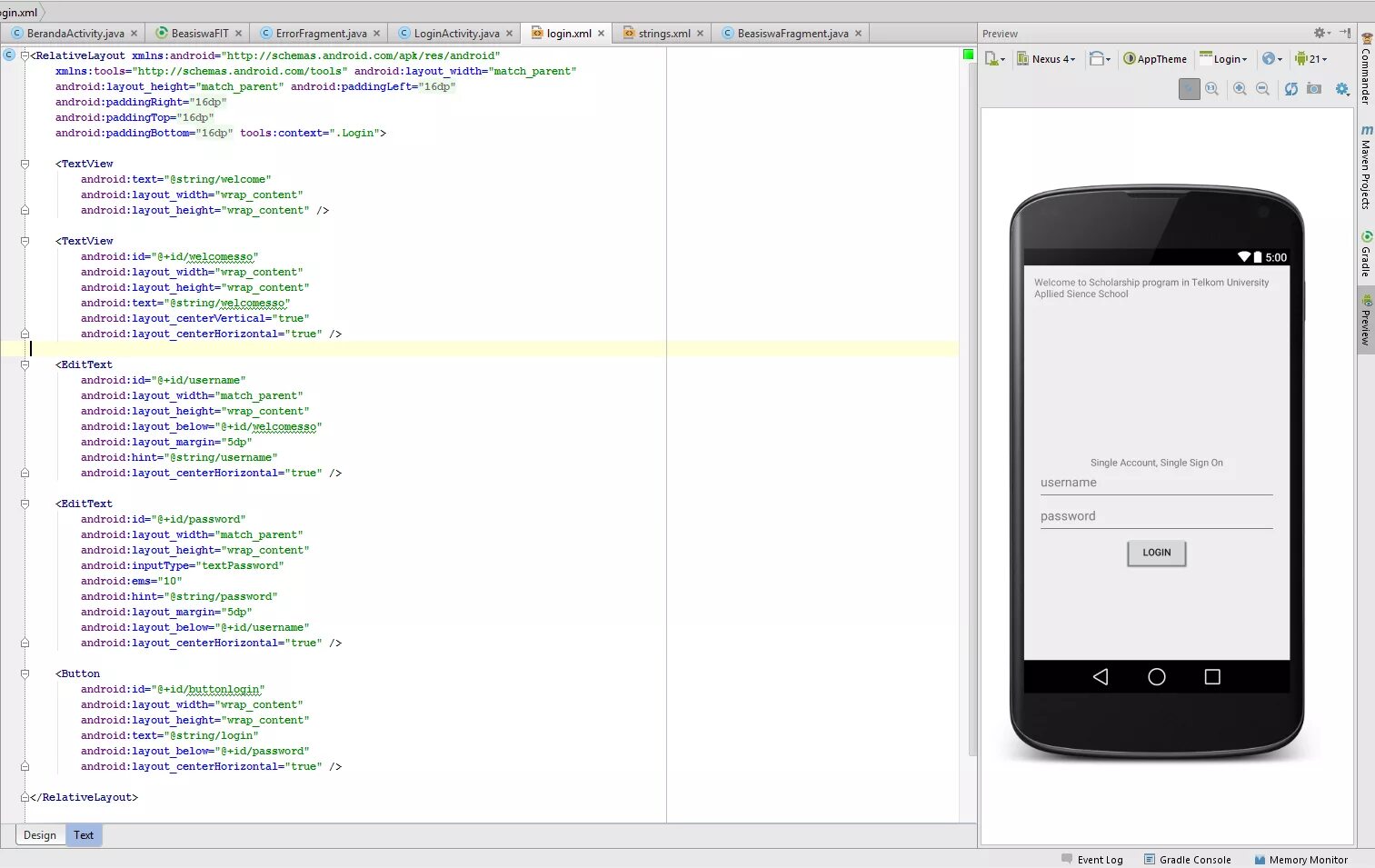Open the Memory Monitor panel

(1301, 860)
